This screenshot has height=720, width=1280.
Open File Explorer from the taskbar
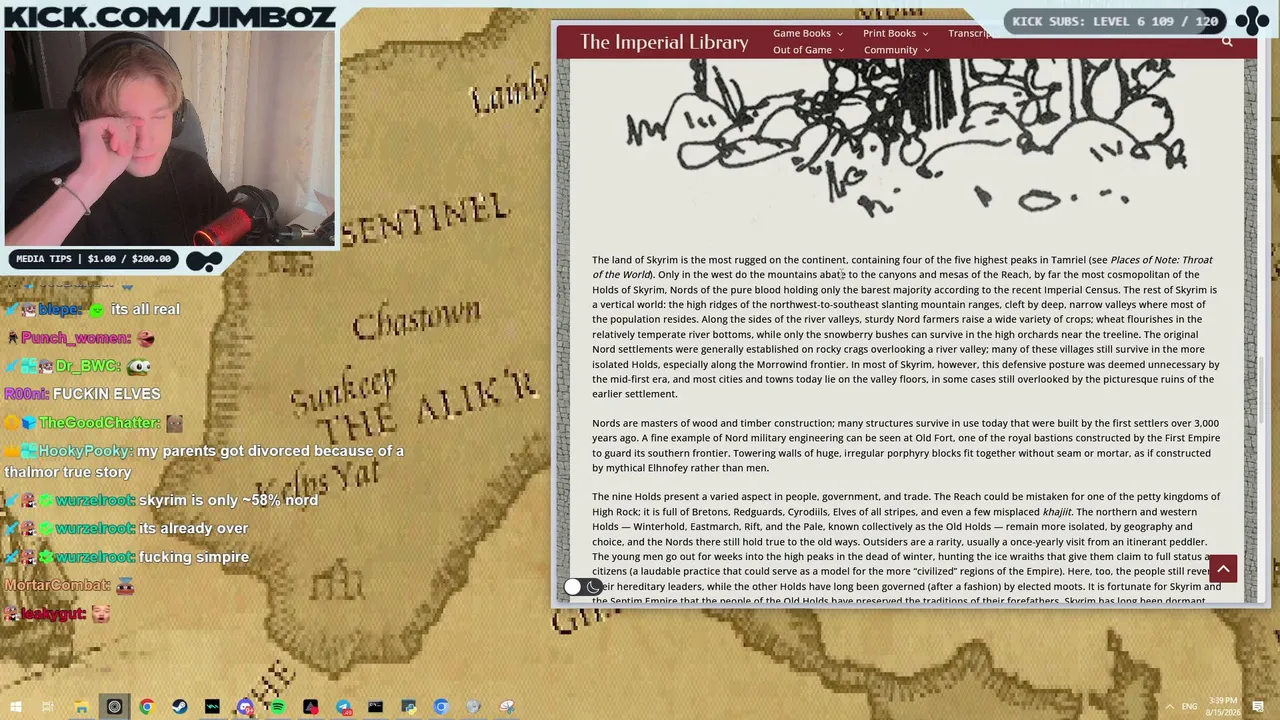tap(81, 707)
